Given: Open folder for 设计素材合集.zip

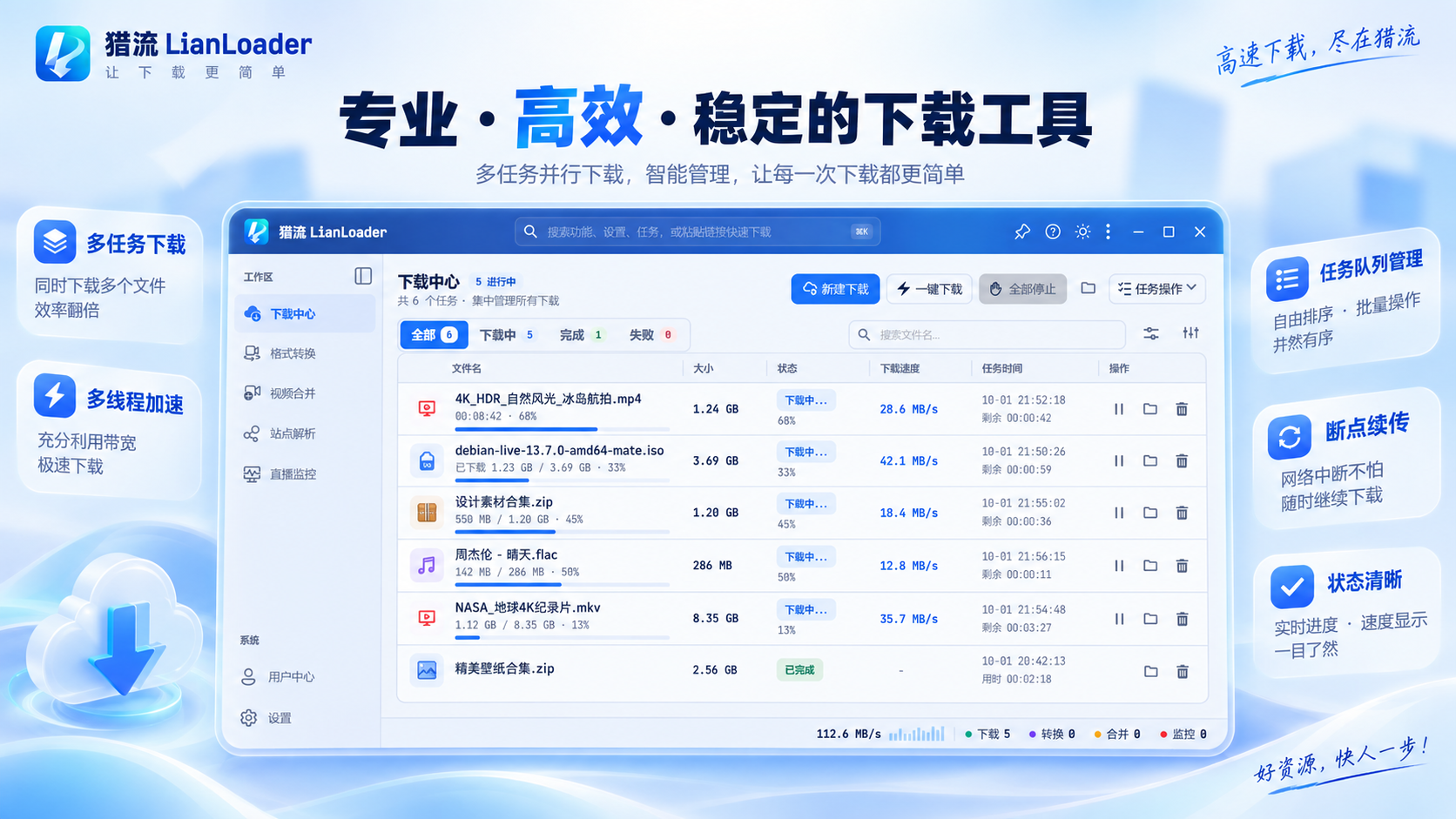Looking at the screenshot, I should (x=1150, y=514).
